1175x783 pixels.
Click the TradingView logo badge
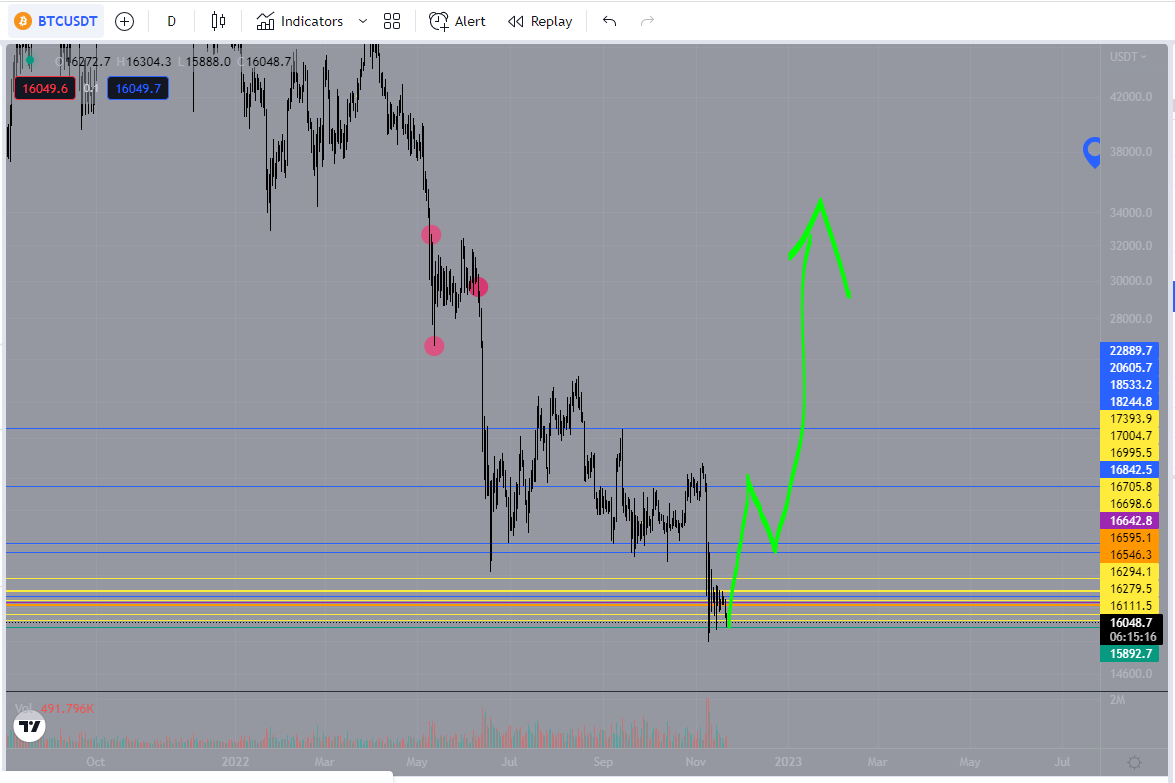[30, 726]
